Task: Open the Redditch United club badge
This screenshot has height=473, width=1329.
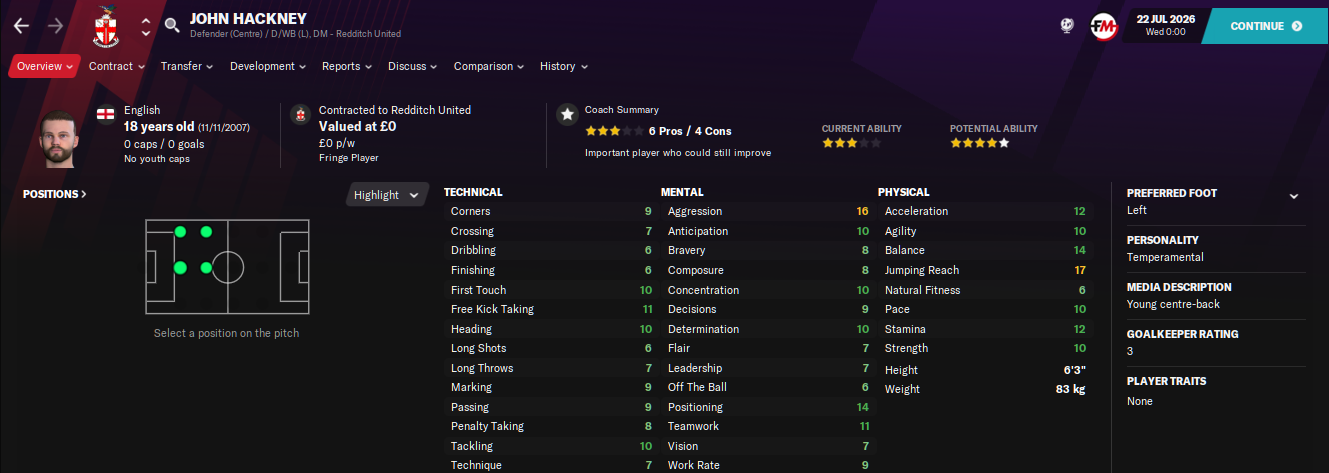Action: pos(104,27)
